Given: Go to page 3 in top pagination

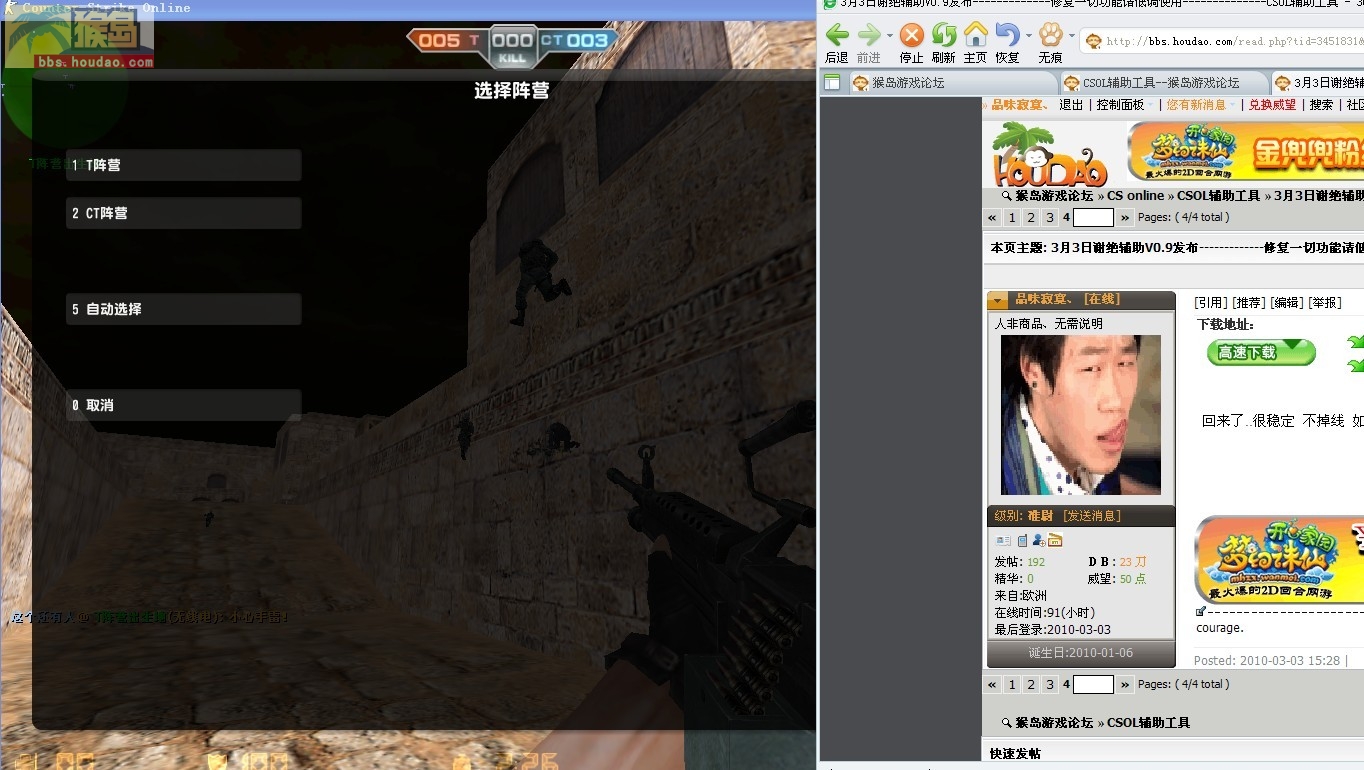Looking at the screenshot, I should click(1050, 218).
